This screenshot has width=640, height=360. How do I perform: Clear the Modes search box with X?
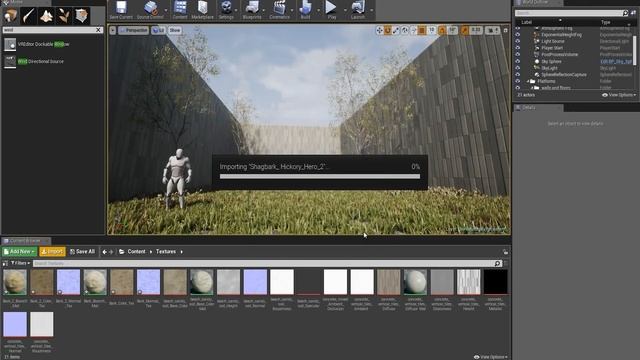[x=98, y=30]
